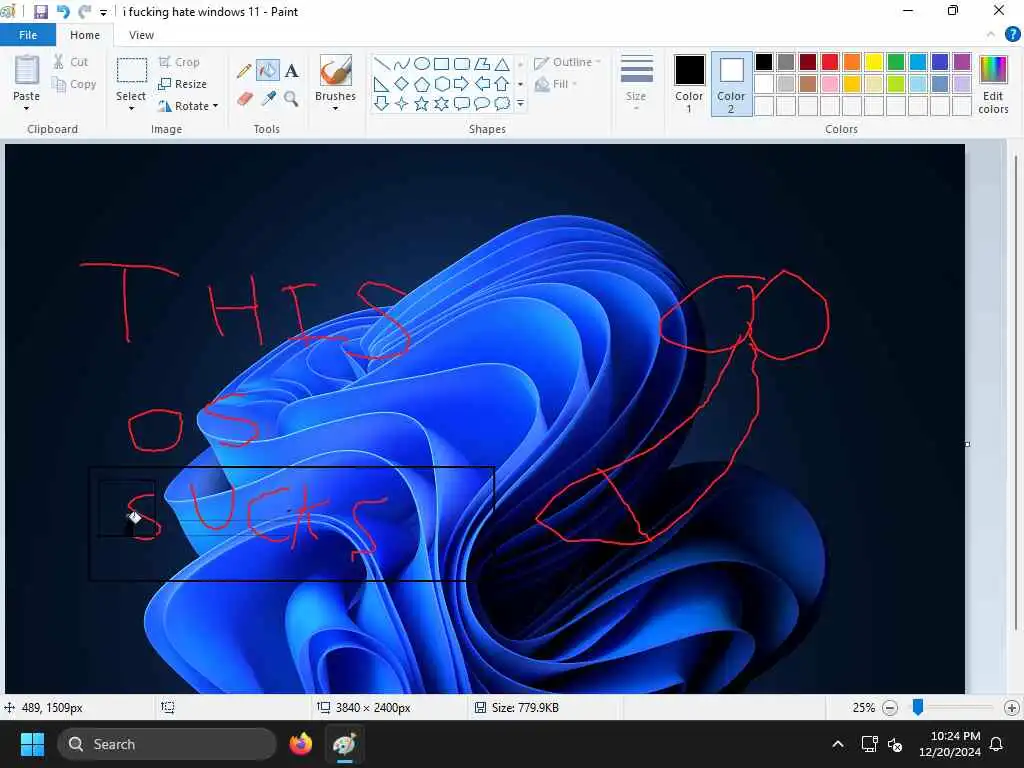Choose the Diamond shape
The height and width of the screenshot is (768, 1024).
(x=402, y=84)
